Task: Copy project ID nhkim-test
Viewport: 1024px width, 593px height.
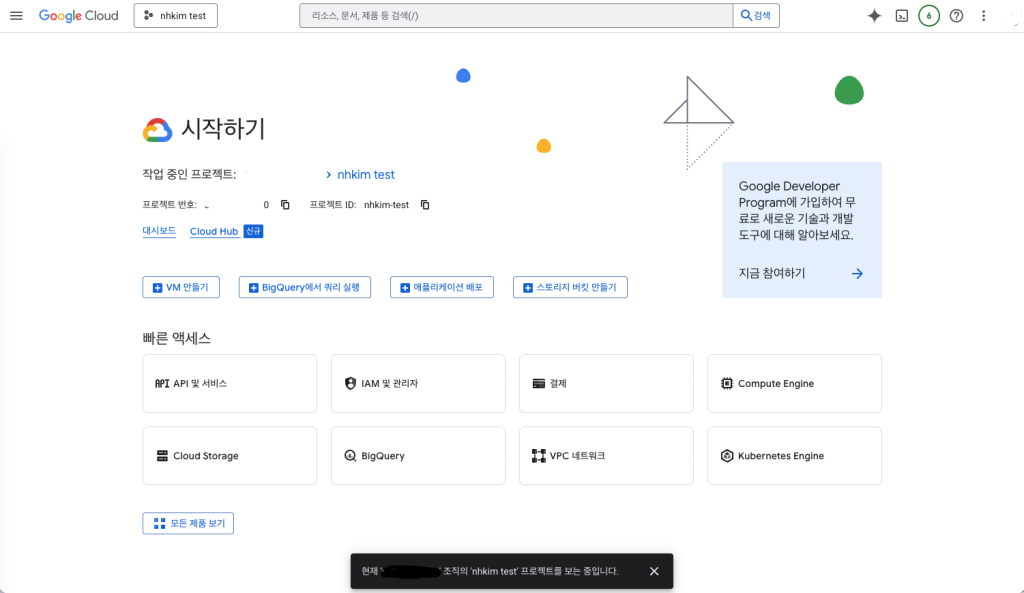Action: click(x=425, y=205)
